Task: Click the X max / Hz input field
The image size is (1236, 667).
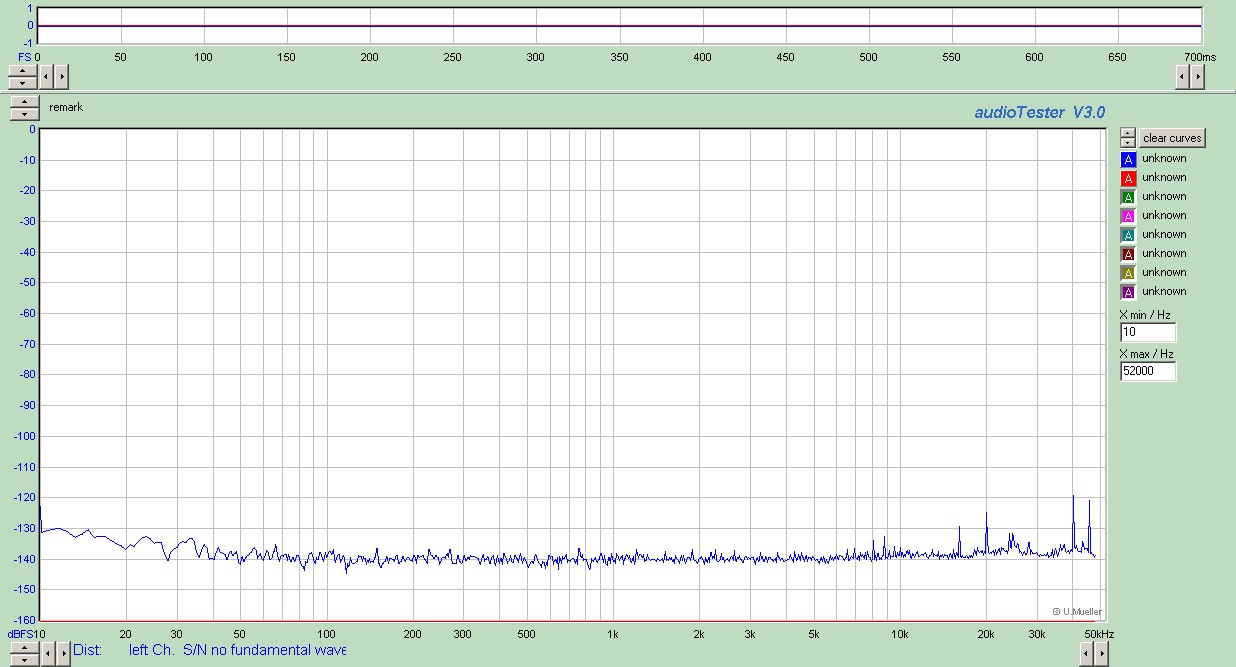Action: tap(1148, 371)
